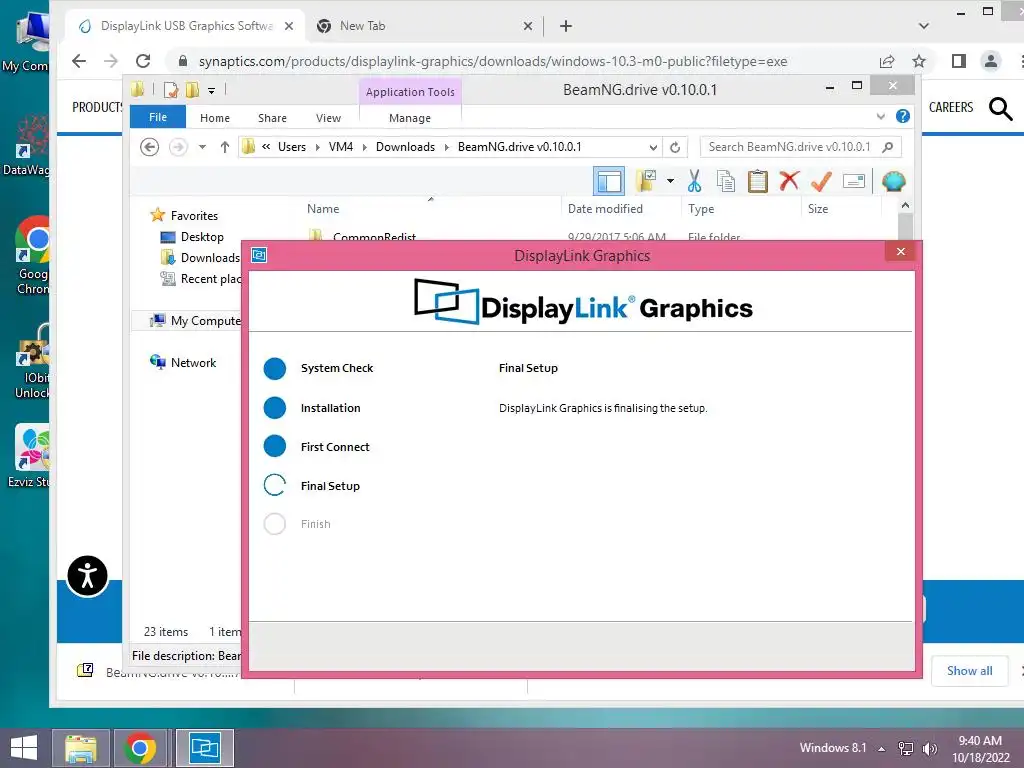
Task: Click the red X Delete icon in Explorer toolbar
Action: pos(789,180)
